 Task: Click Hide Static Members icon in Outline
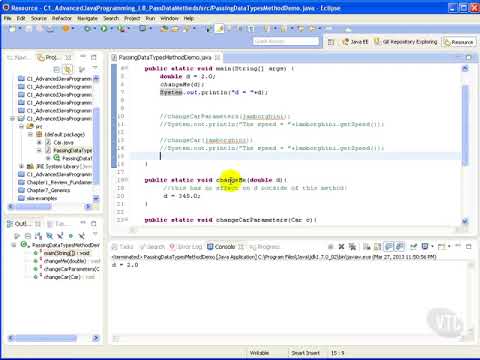[60, 236]
